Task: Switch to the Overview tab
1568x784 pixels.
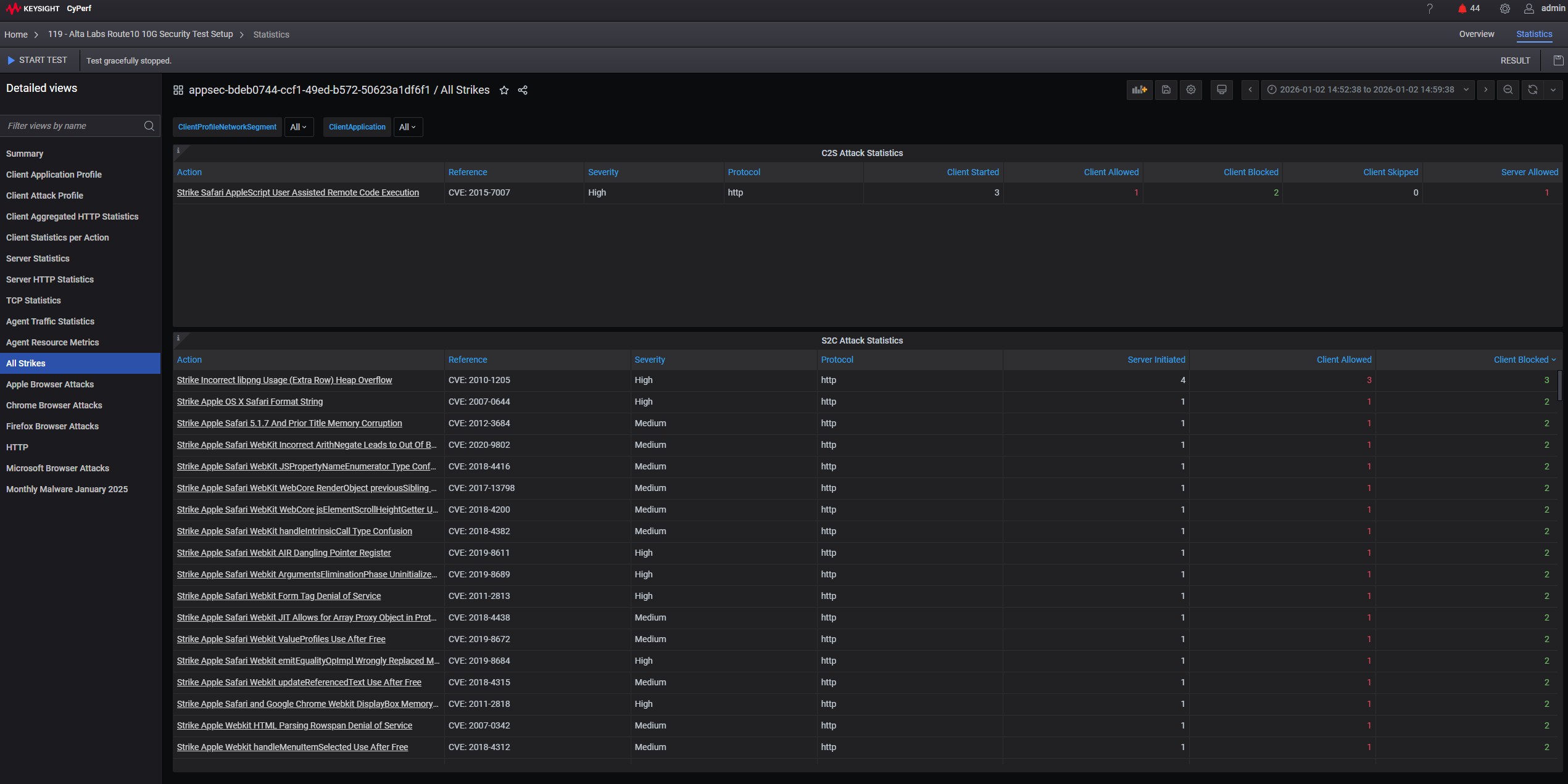Action: (x=1476, y=35)
